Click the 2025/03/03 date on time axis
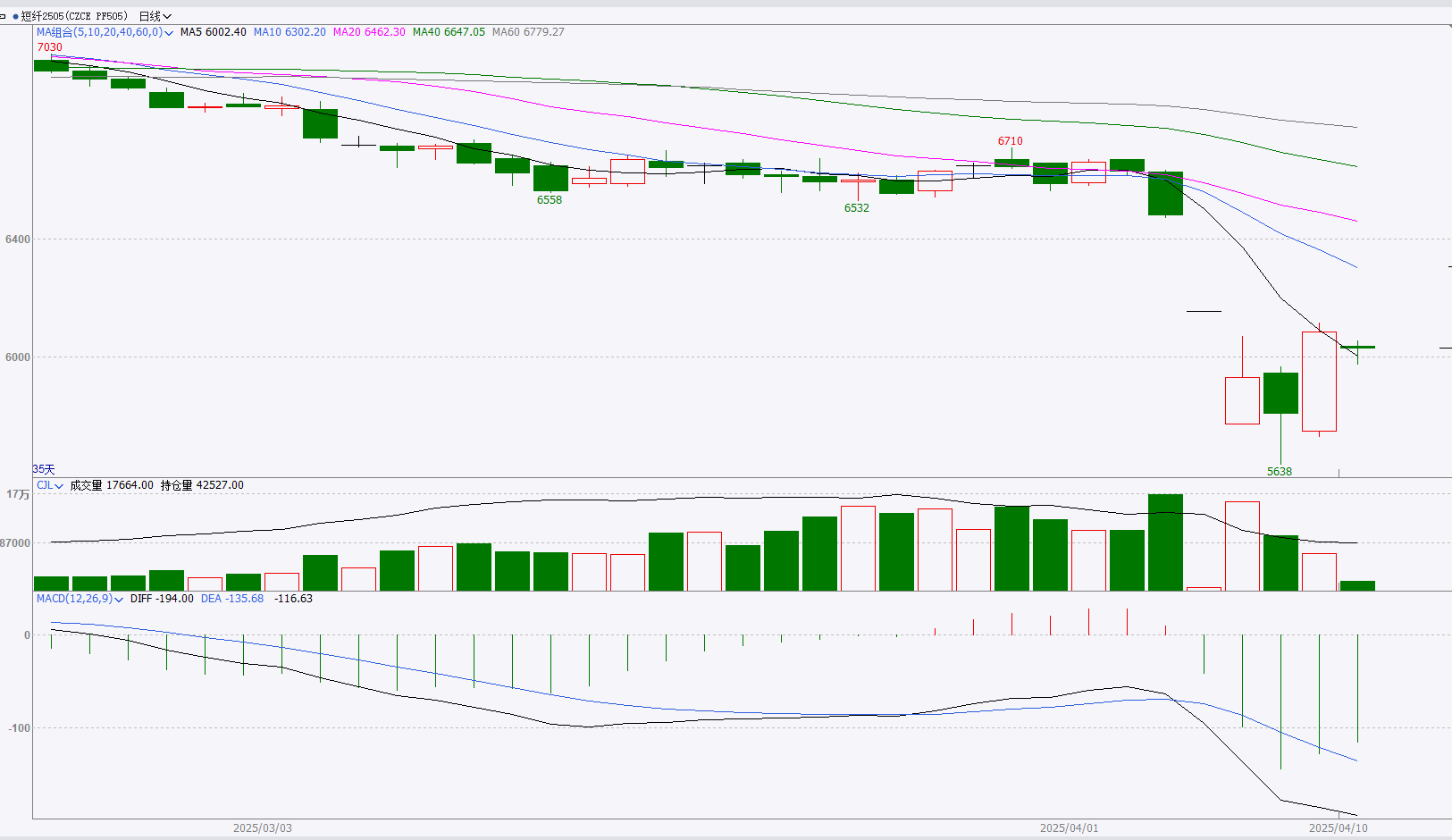 [x=262, y=828]
